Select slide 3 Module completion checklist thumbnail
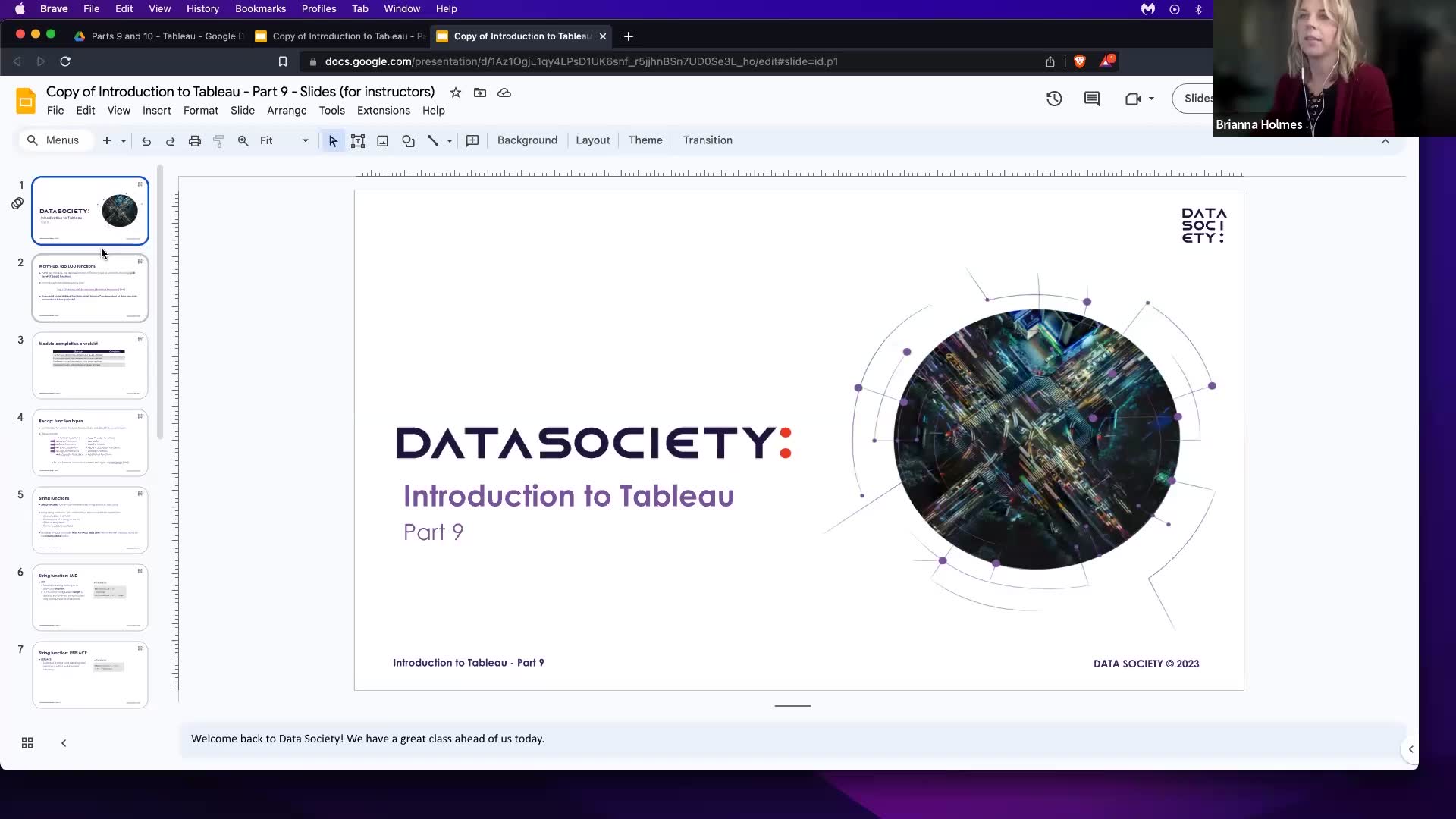This screenshot has height=819, width=1456. coord(90,366)
